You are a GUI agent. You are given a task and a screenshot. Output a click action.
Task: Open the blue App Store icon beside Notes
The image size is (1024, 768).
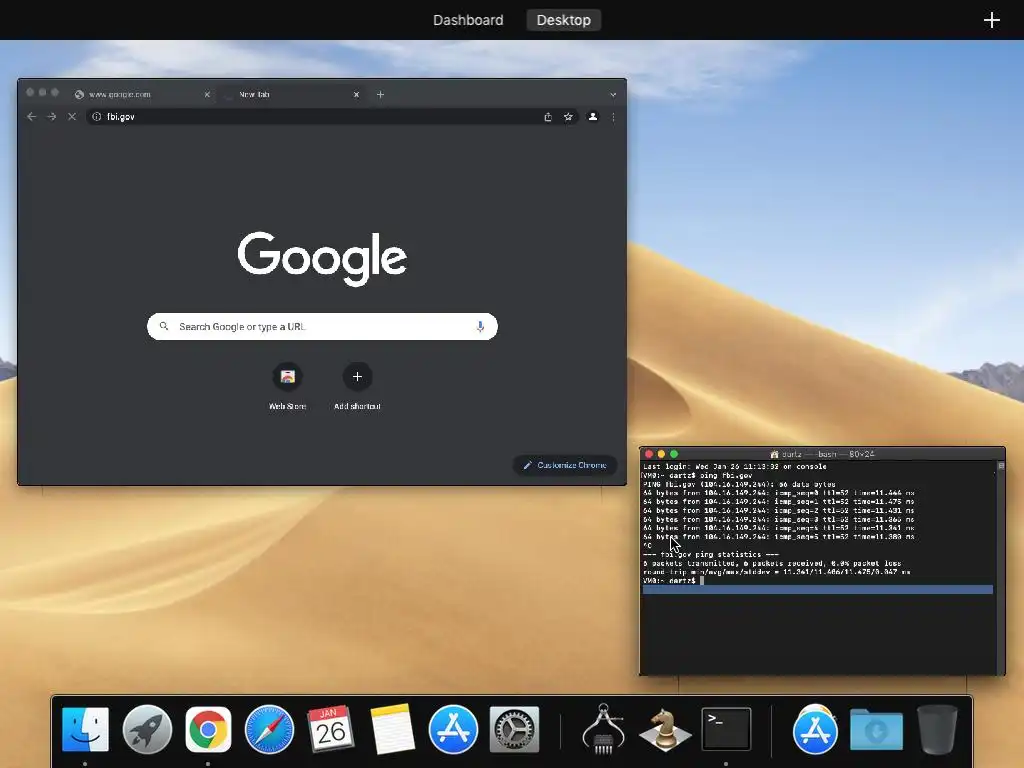tap(453, 729)
